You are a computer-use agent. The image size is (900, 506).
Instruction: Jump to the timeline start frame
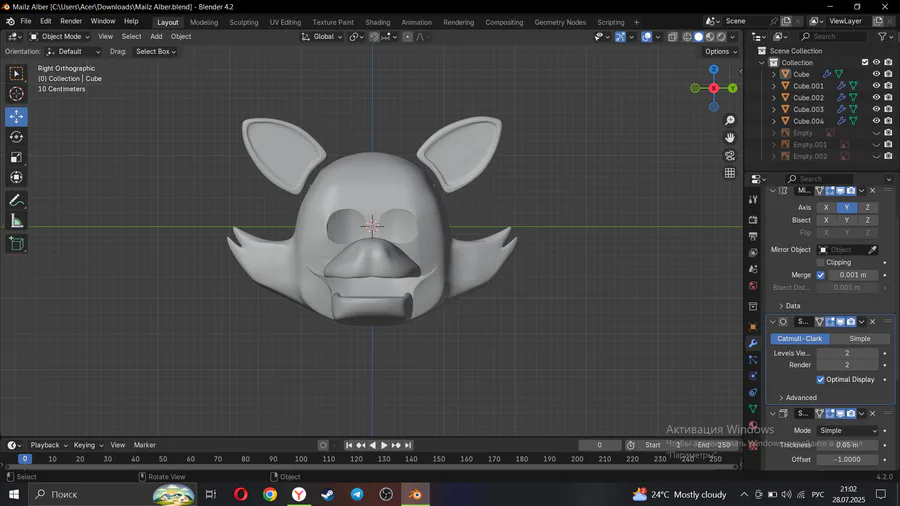point(349,445)
